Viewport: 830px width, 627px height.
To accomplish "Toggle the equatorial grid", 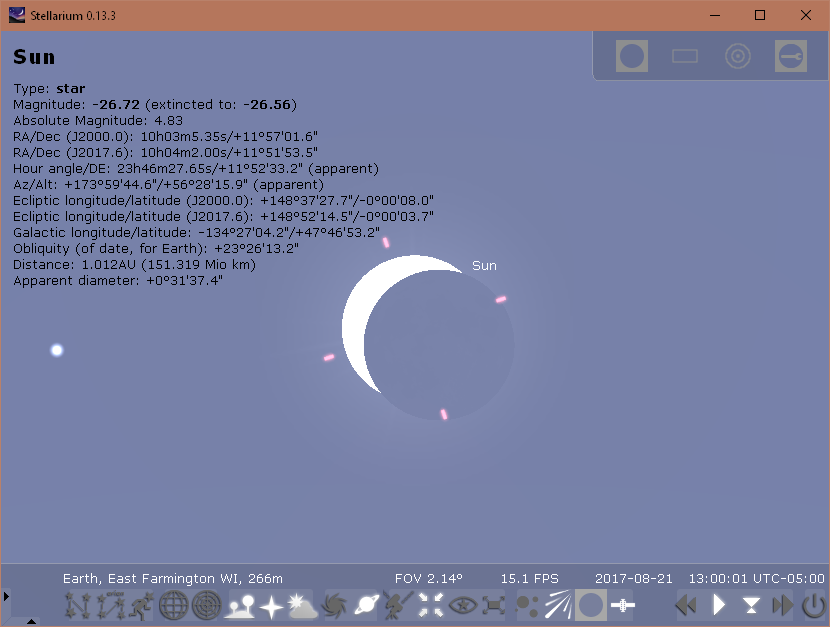I will coord(174,605).
